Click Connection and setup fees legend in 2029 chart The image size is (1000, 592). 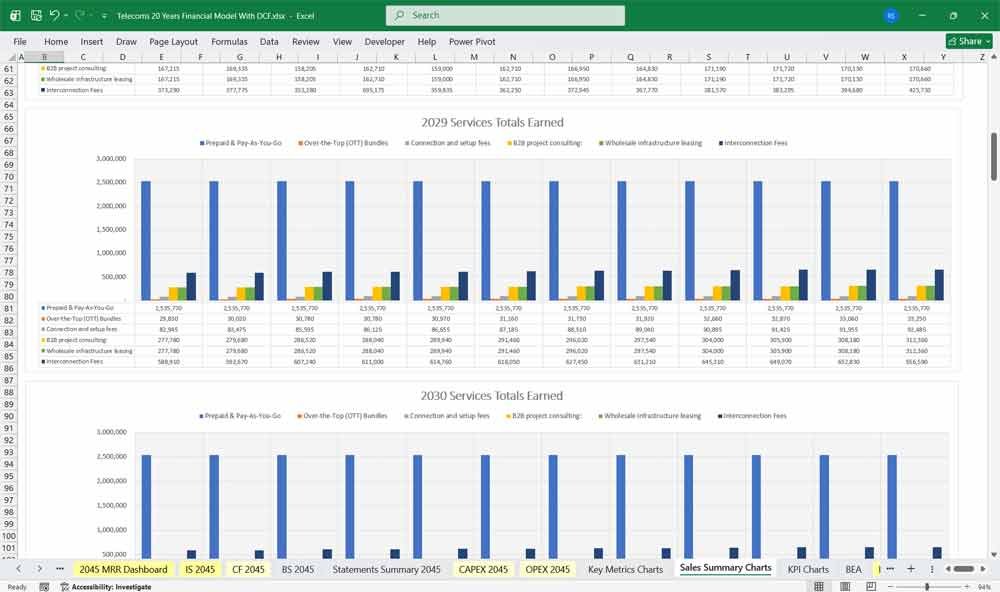pyautogui.click(x=448, y=143)
